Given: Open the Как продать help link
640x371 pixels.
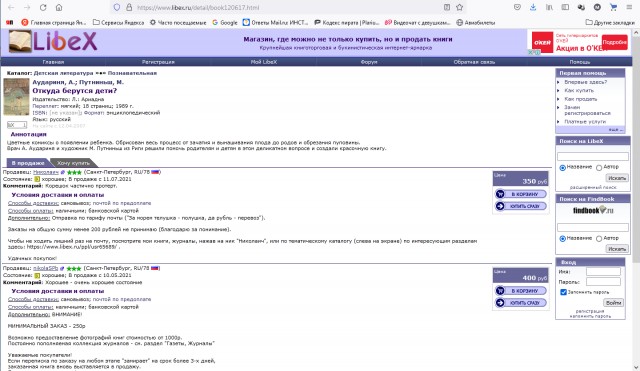Looking at the screenshot, I should (580, 99).
